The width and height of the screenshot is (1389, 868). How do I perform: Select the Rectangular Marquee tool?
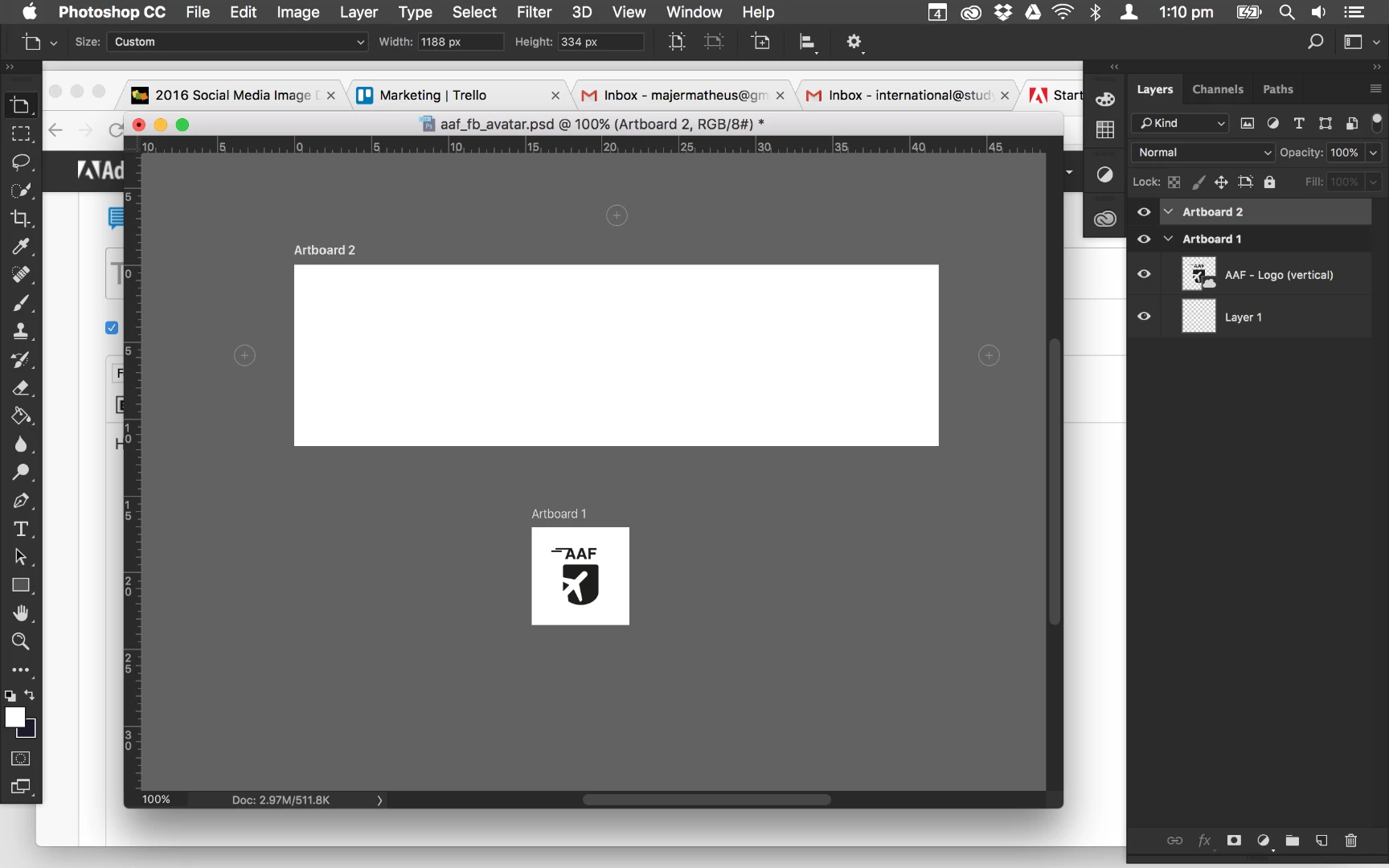click(21, 133)
